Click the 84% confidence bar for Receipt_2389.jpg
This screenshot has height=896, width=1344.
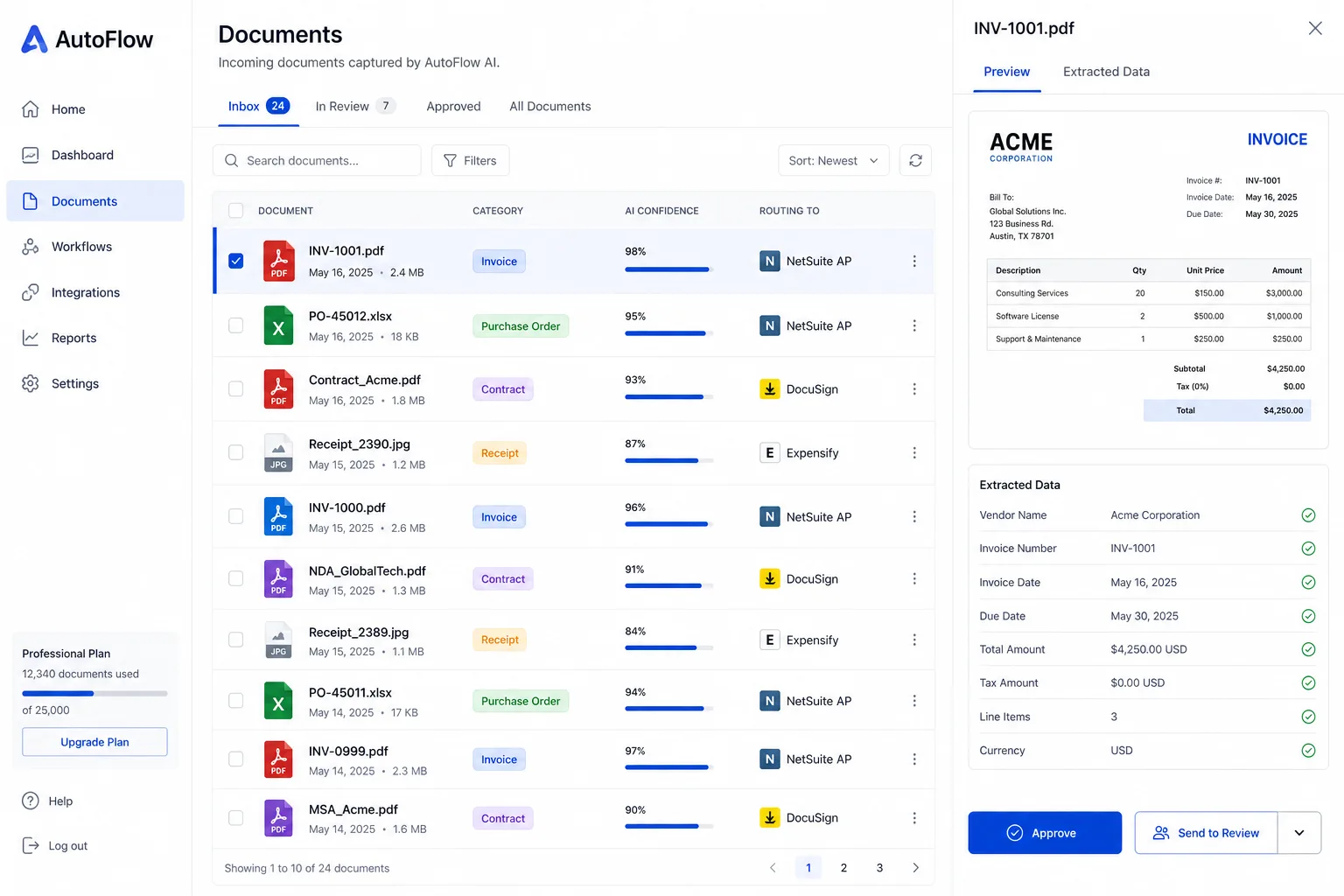pos(669,647)
